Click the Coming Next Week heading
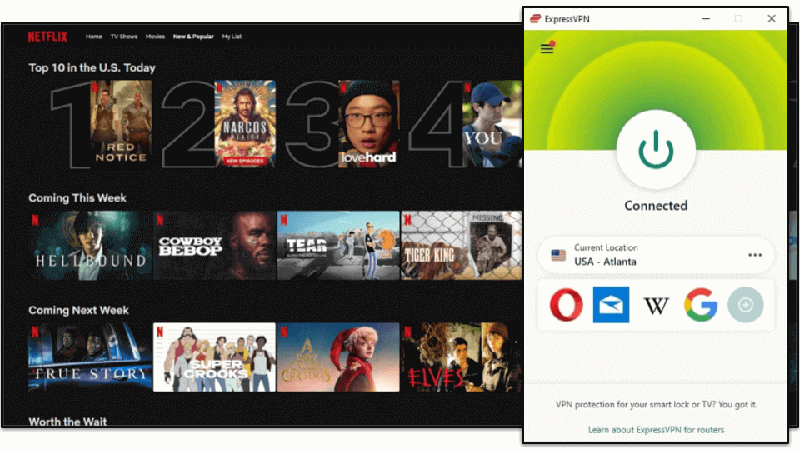This screenshot has width=800, height=450. pyautogui.click(x=79, y=310)
